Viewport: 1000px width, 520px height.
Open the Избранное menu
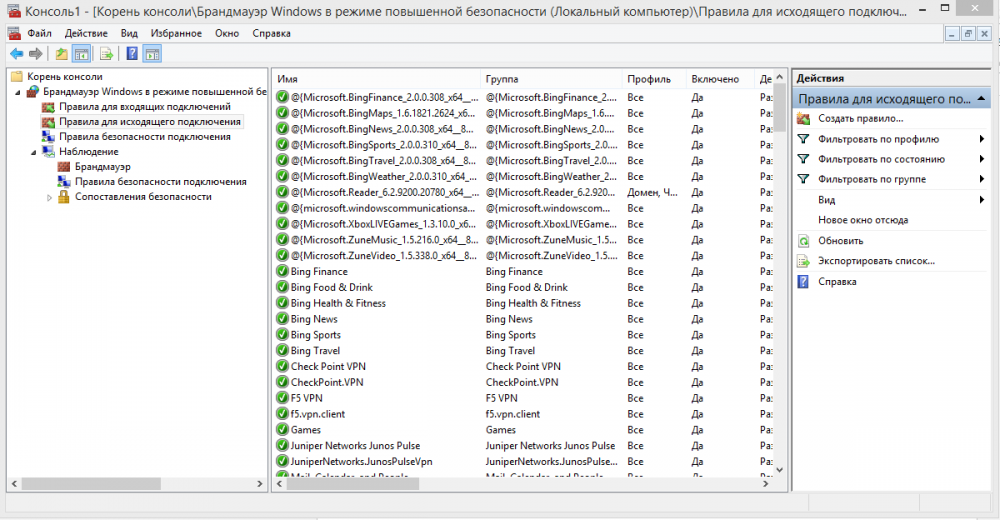tap(176, 33)
